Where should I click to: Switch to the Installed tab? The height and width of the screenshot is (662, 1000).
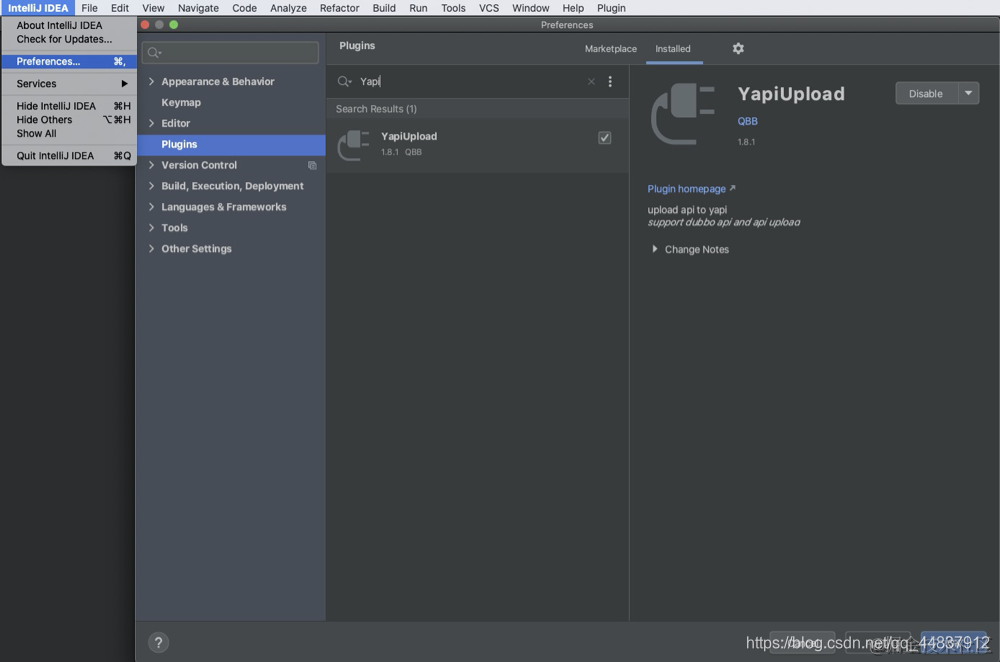(673, 48)
